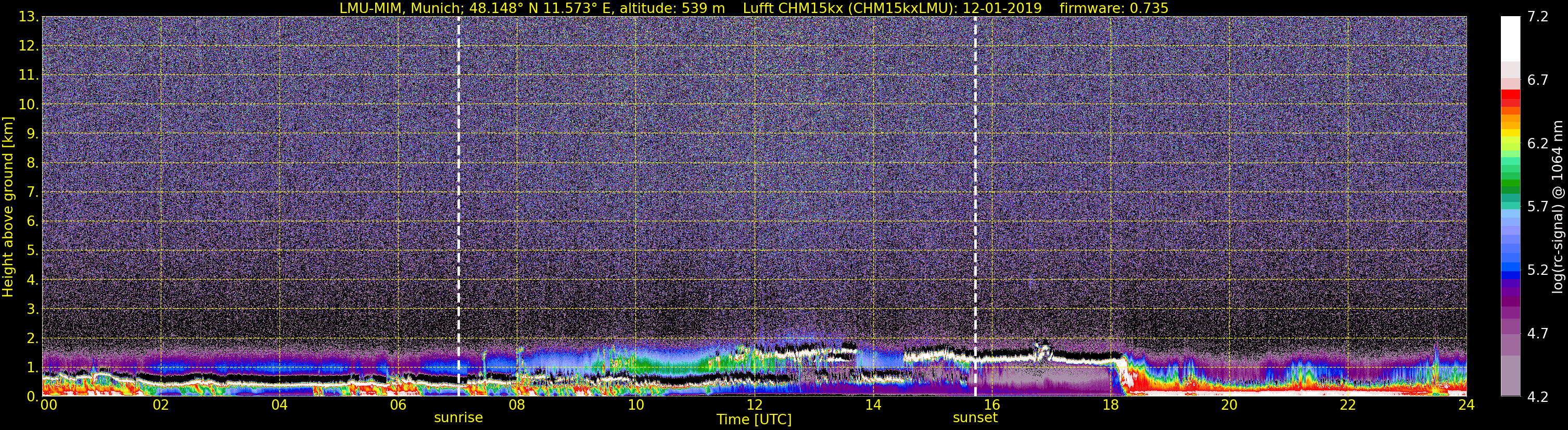Click the height axis tick "4."
This screenshot has width=1568, height=430.
tap(32, 280)
